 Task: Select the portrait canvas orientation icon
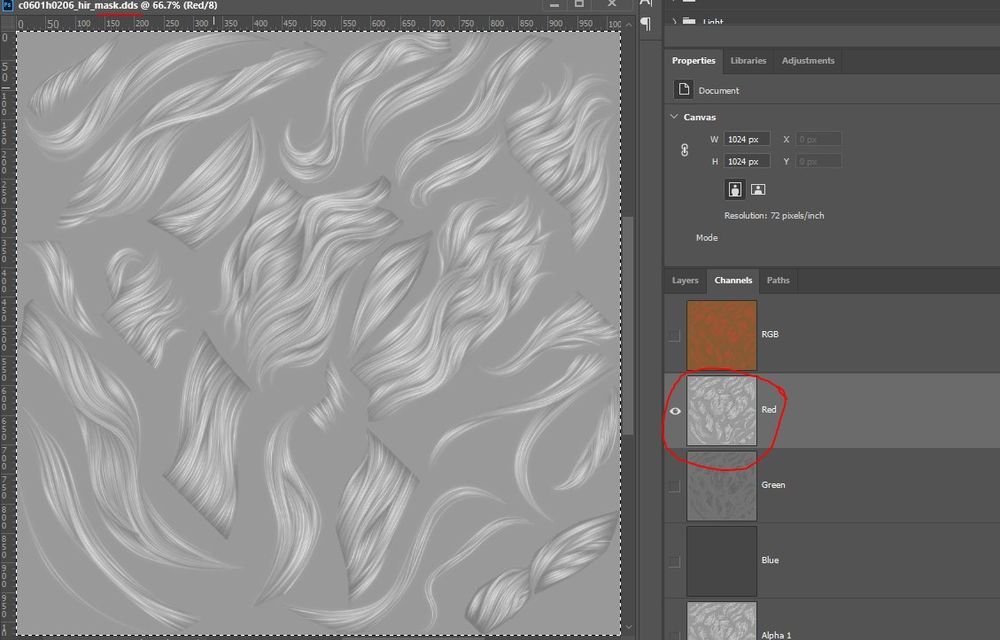pyautogui.click(x=736, y=190)
